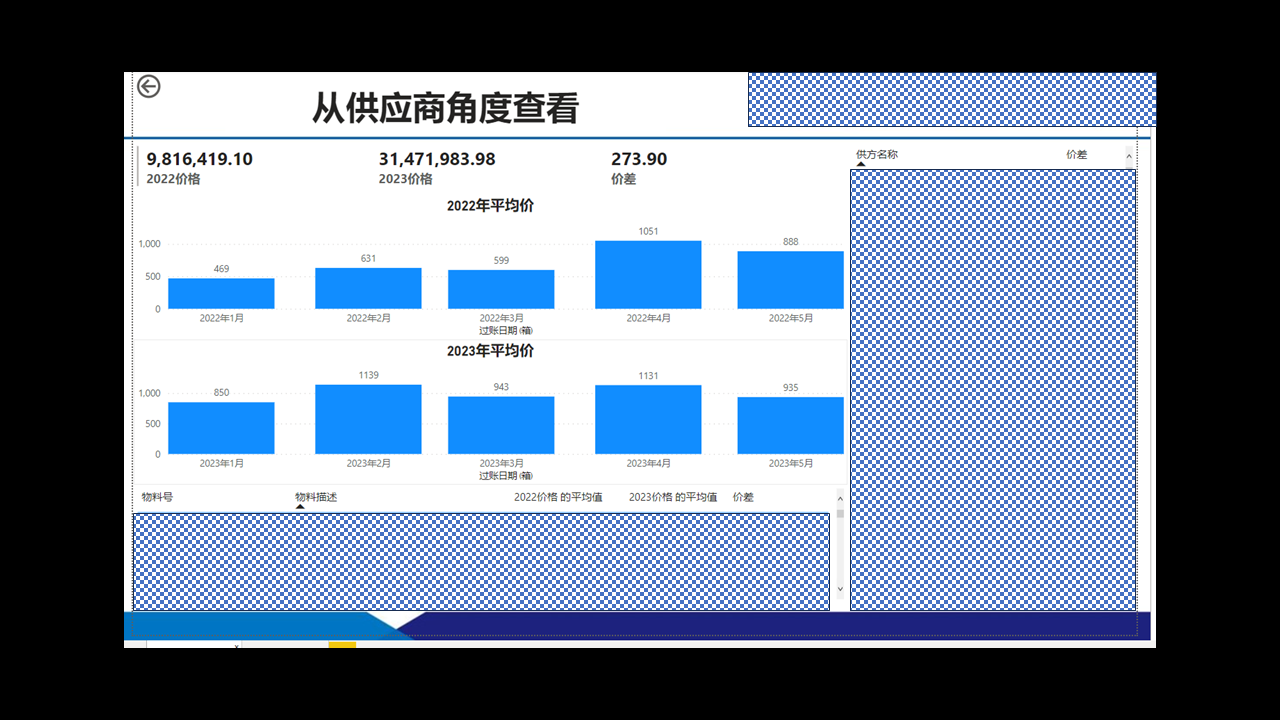Click the 2023年2月 axis label
The height and width of the screenshot is (720, 1280).
369,464
